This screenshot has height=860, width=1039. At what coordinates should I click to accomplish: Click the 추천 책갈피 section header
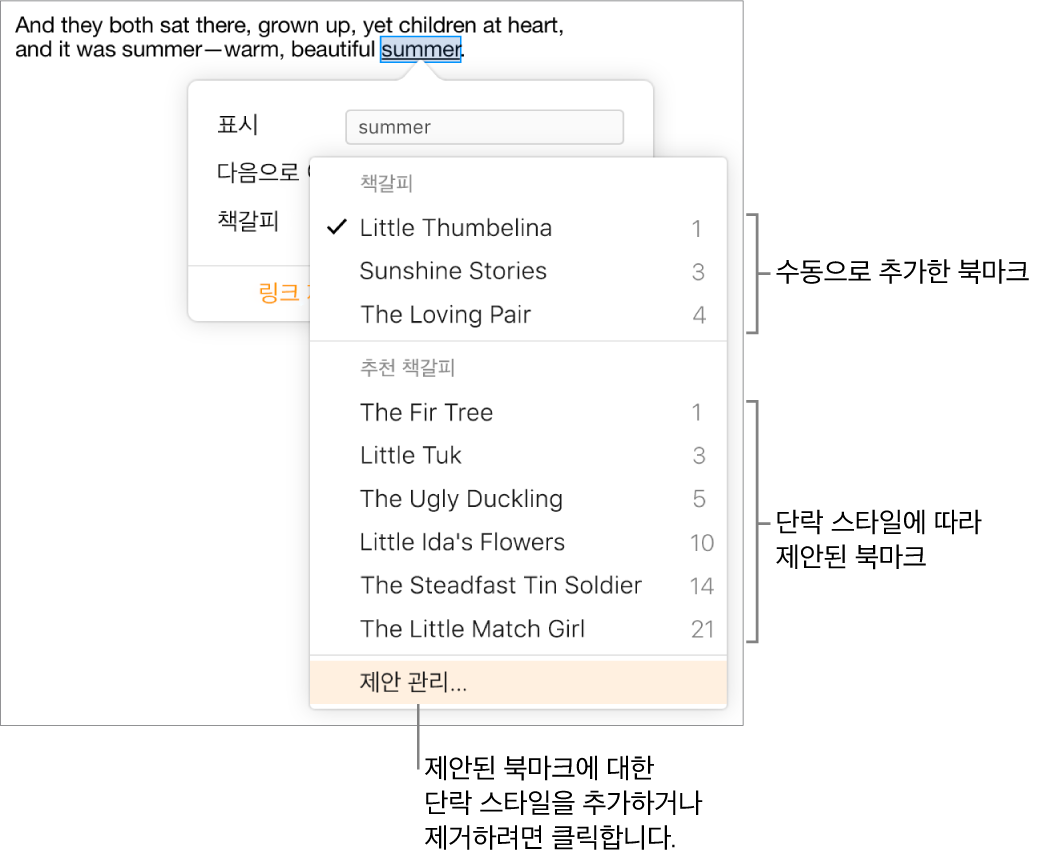pyautogui.click(x=407, y=368)
